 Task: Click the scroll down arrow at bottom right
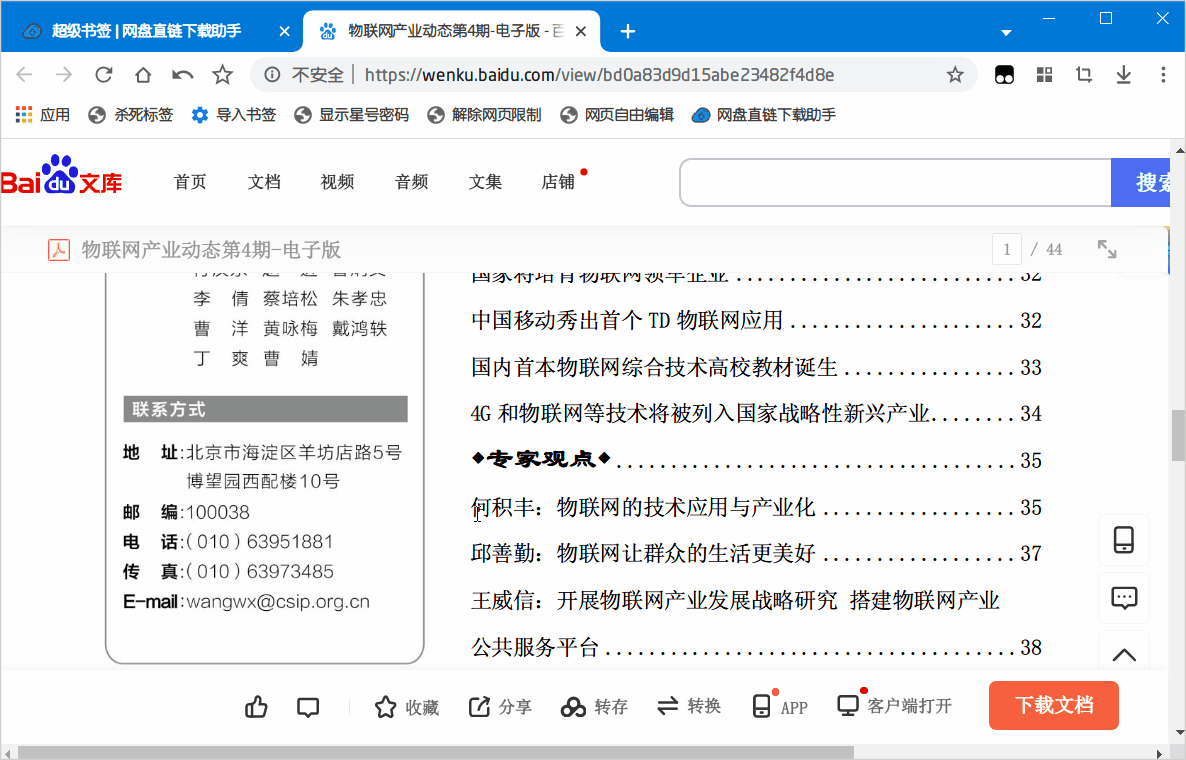(x=1178, y=733)
